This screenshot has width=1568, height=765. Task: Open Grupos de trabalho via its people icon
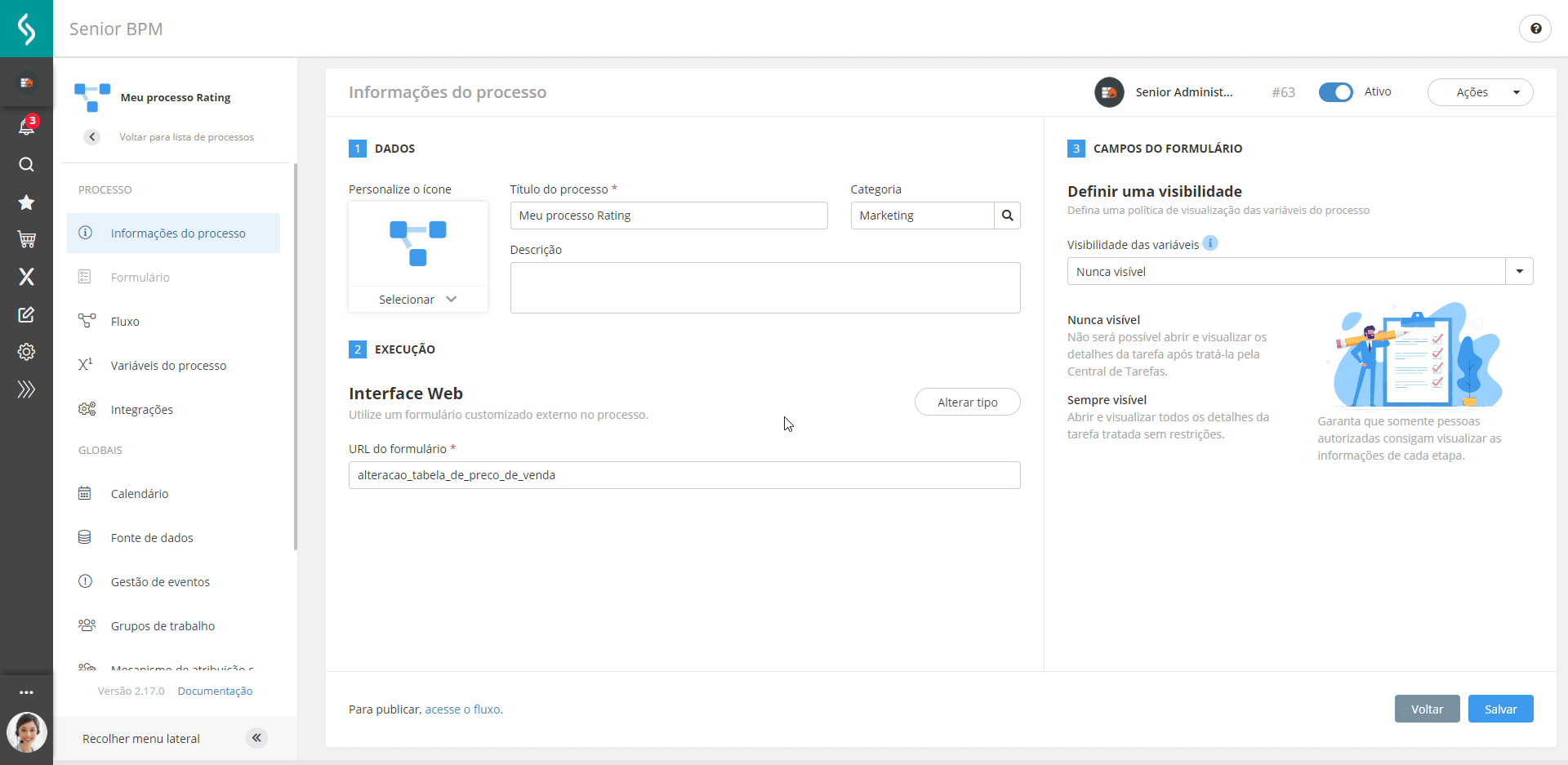point(87,625)
